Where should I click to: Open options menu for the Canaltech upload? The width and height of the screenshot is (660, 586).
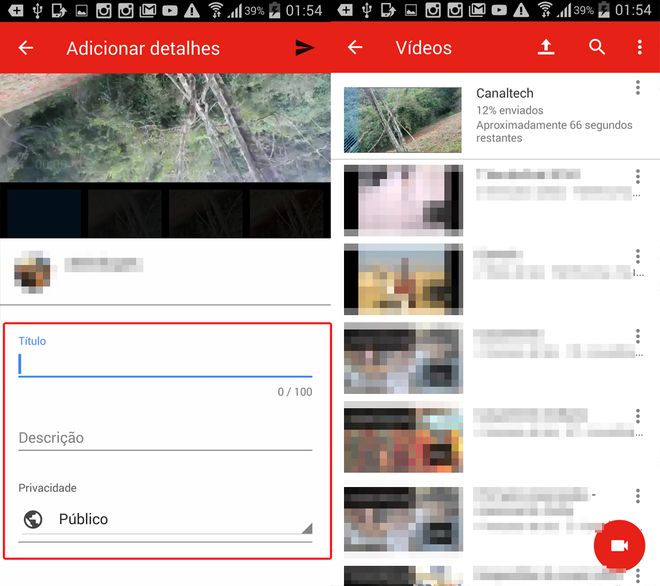pos(638,88)
